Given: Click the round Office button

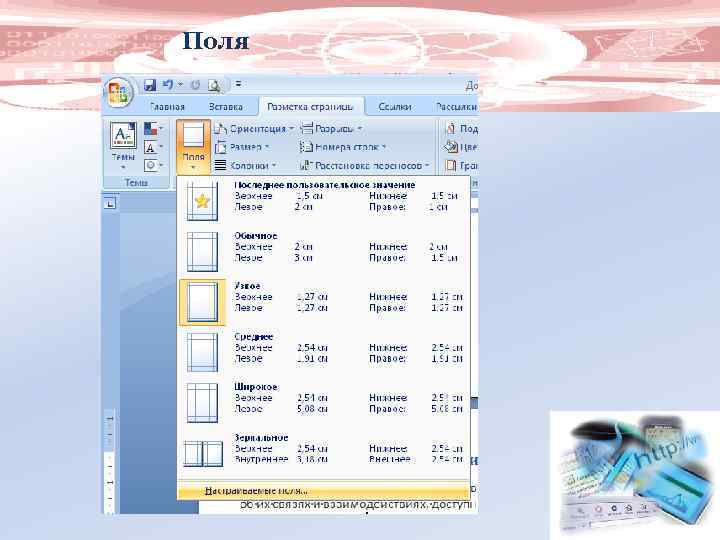Looking at the screenshot, I should pos(119,91).
